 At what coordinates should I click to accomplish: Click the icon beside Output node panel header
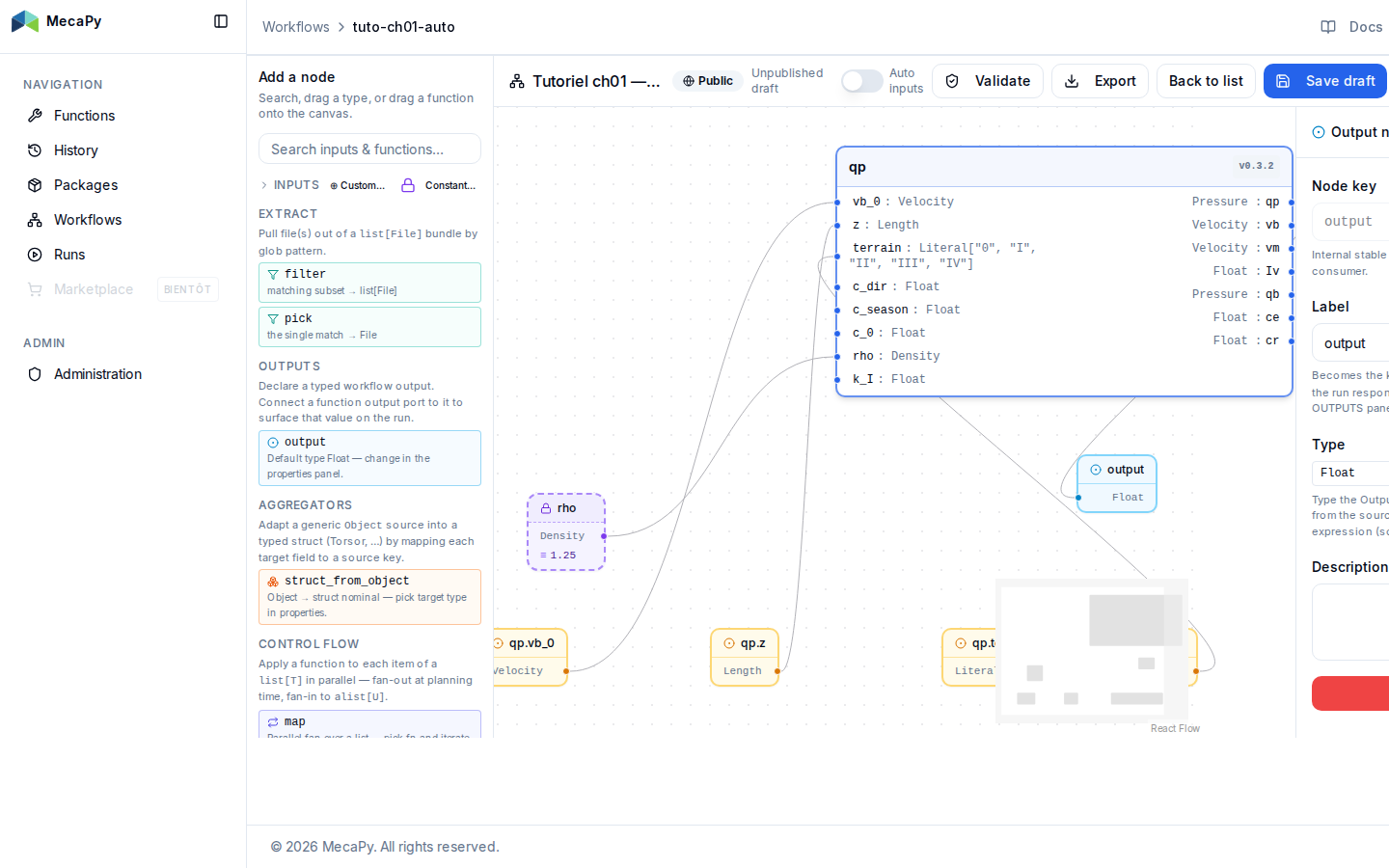click(1319, 132)
